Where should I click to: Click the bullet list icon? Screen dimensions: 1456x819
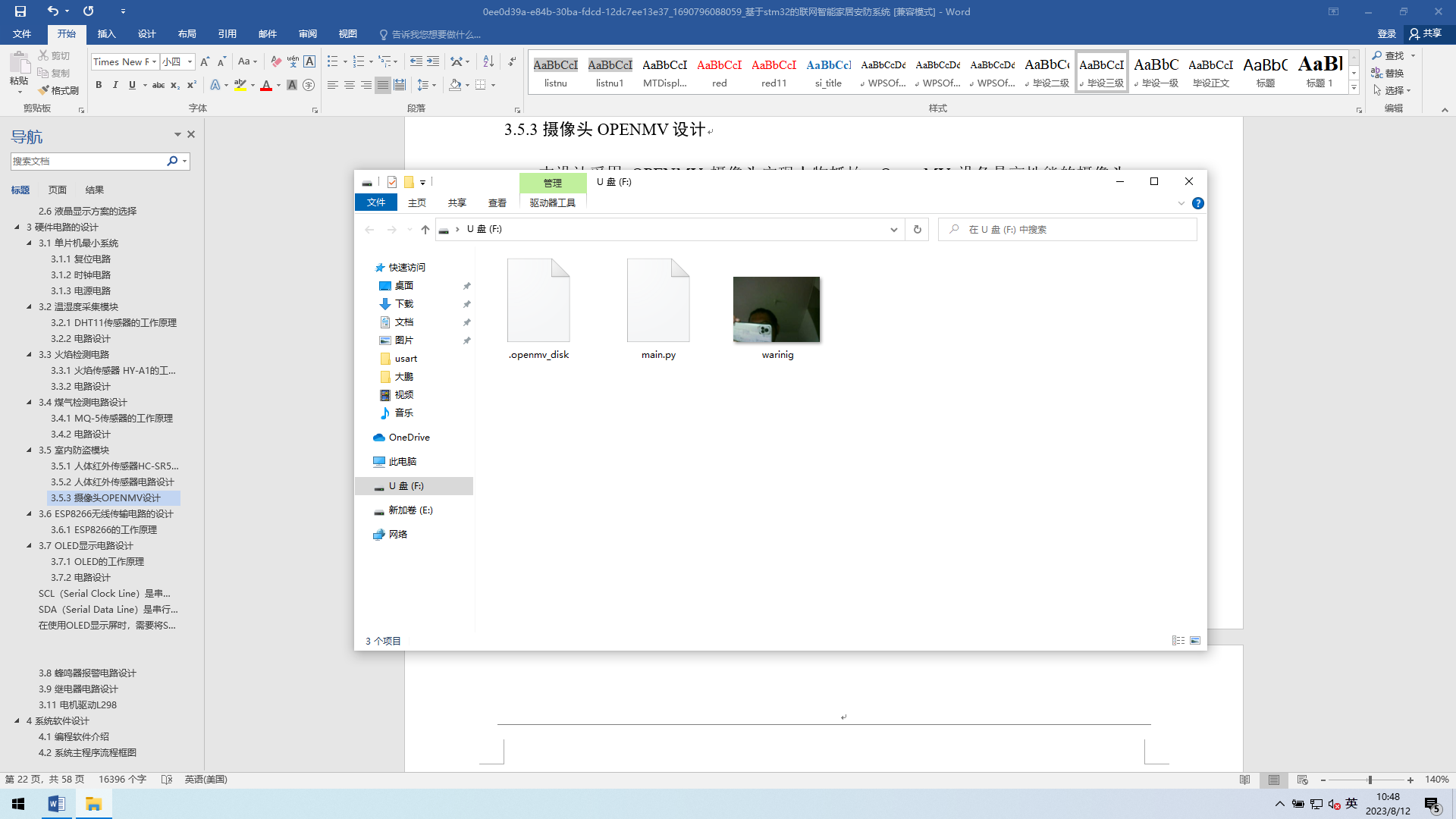pos(332,61)
